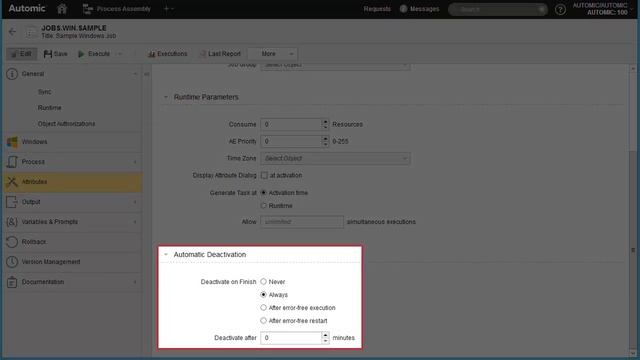Collapse the Runtime Parameters section
This screenshot has width=640, height=360.
(x=166, y=97)
